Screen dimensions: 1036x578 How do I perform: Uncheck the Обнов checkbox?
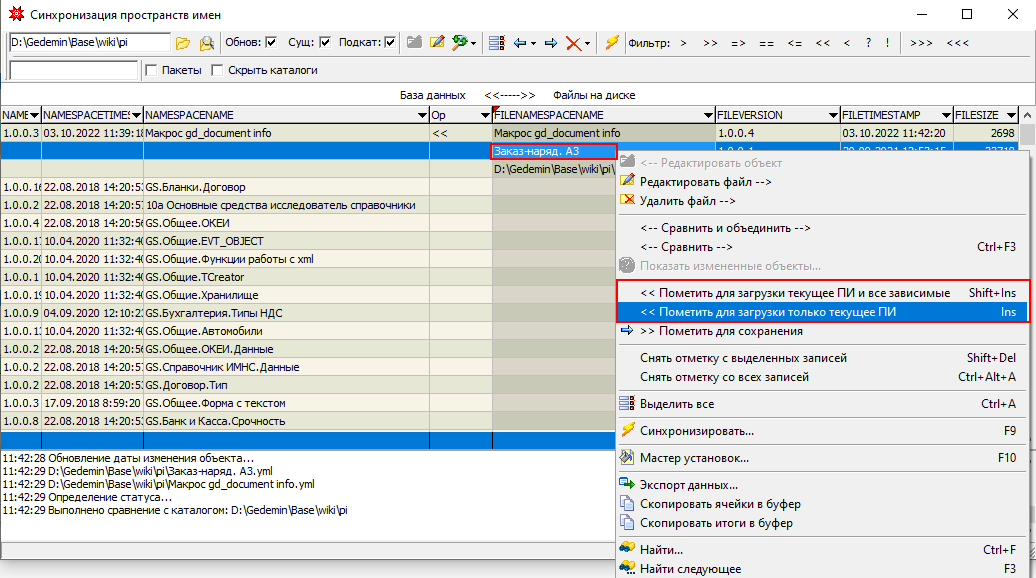(x=271, y=43)
